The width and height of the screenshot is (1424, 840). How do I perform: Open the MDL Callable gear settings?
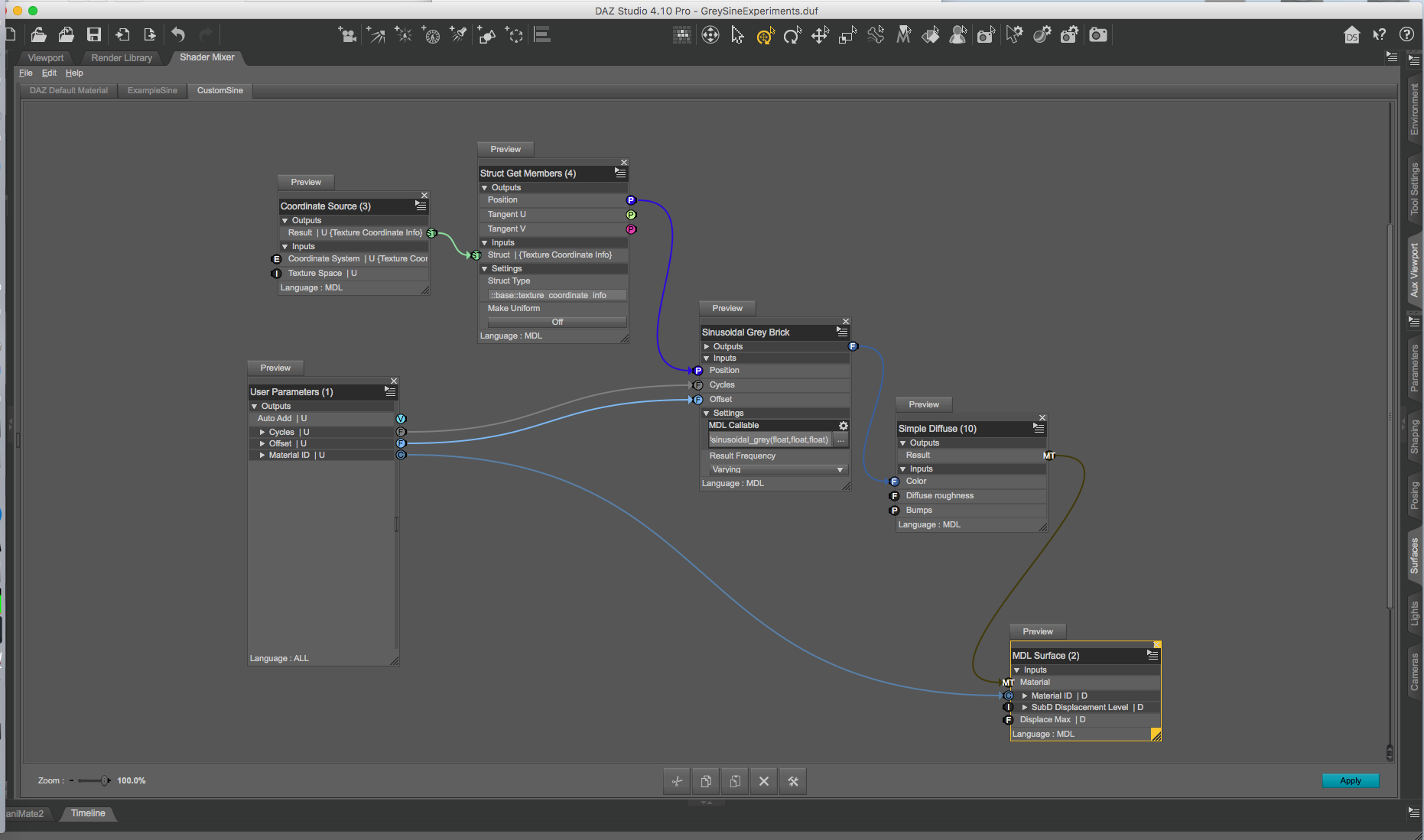coord(843,426)
